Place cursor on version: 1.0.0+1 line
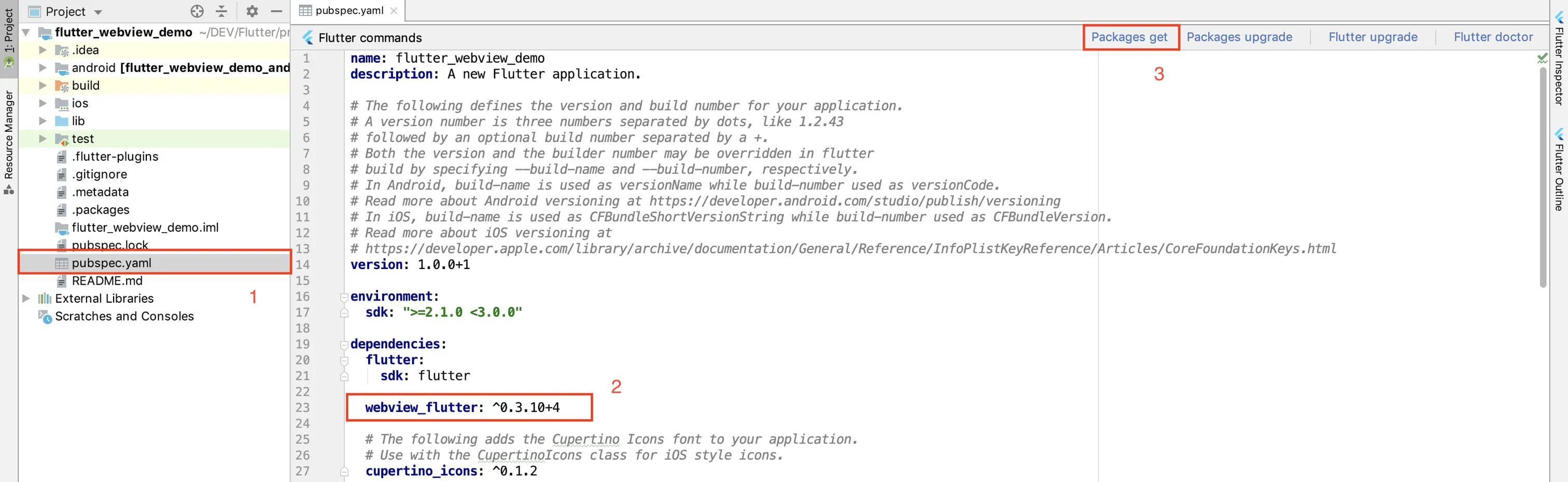 410,265
